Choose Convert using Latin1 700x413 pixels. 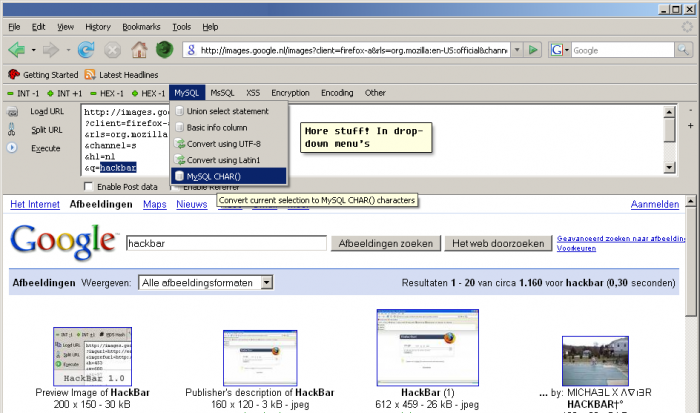coord(229,160)
